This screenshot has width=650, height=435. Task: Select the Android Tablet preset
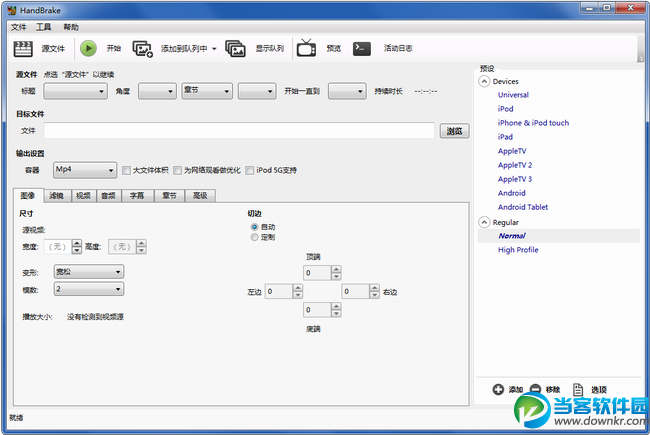[x=523, y=207]
